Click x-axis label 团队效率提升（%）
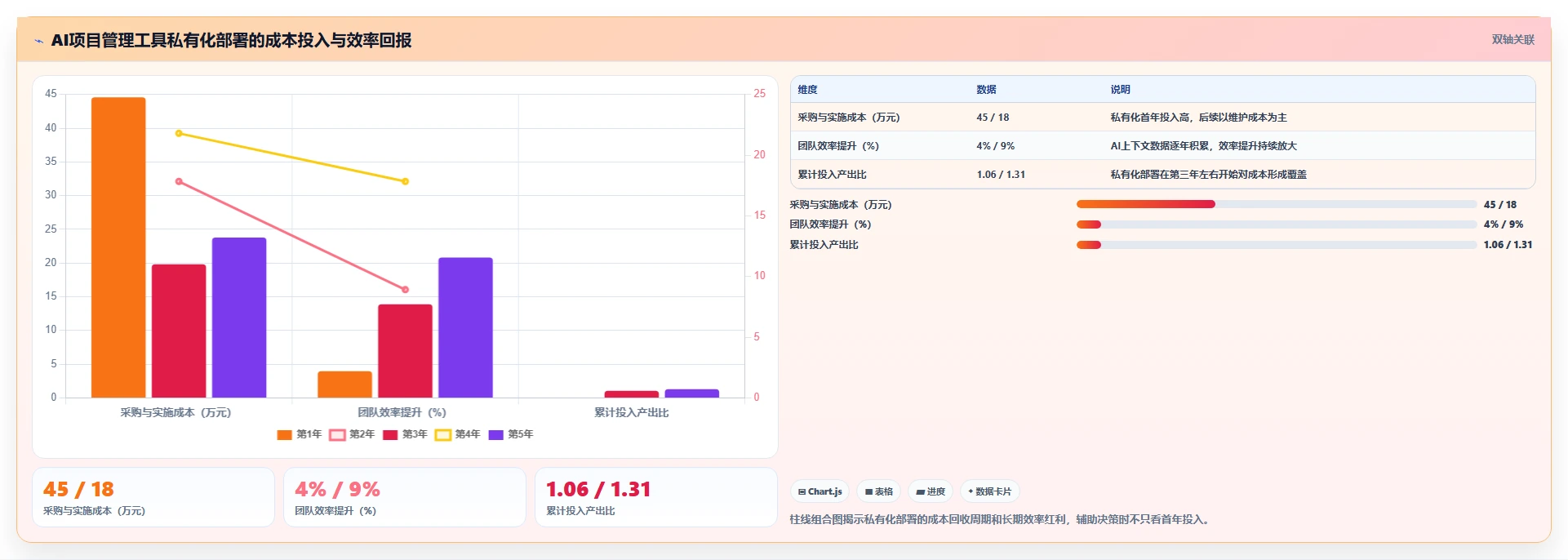 coord(402,412)
